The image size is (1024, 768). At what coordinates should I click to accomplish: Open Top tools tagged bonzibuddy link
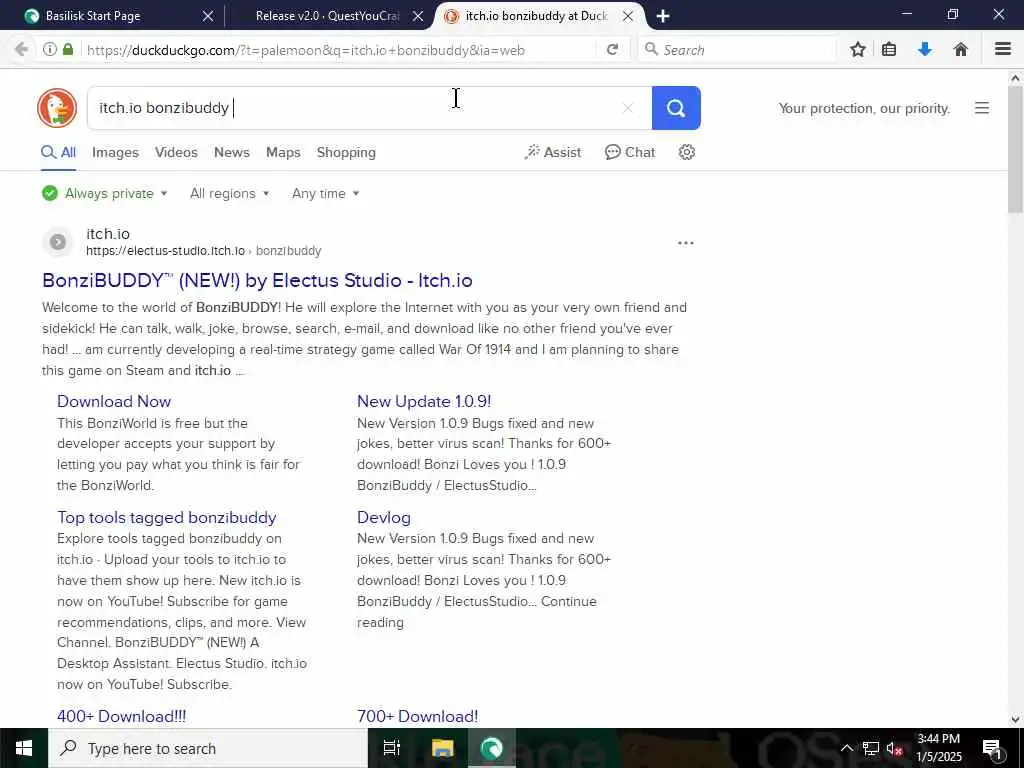coord(167,517)
